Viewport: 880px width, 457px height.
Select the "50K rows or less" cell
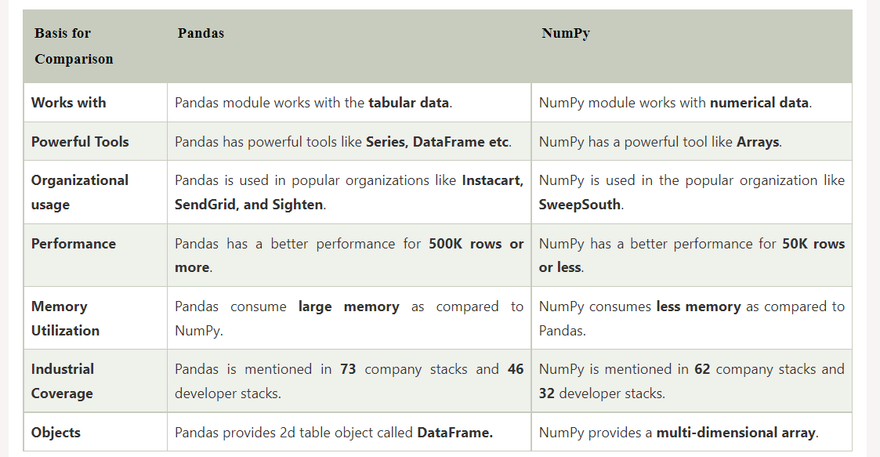click(x=691, y=255)
